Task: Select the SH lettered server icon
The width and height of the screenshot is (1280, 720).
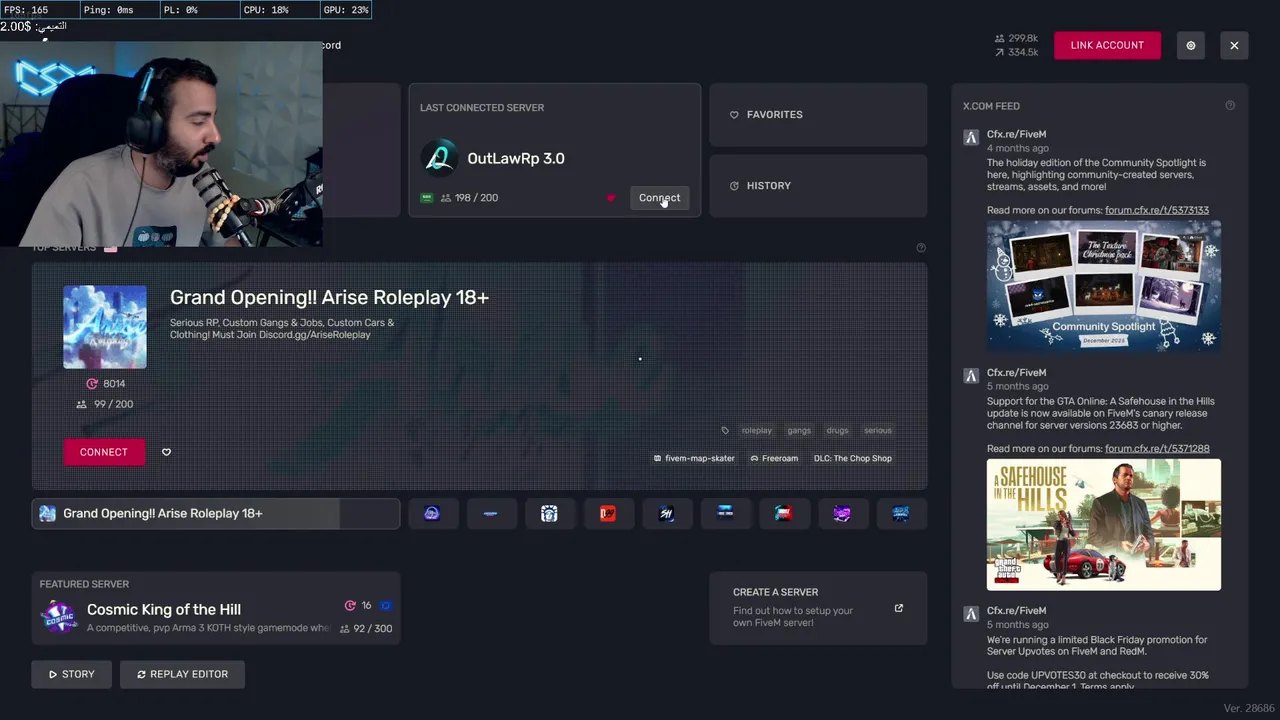Action: point(666,513)
